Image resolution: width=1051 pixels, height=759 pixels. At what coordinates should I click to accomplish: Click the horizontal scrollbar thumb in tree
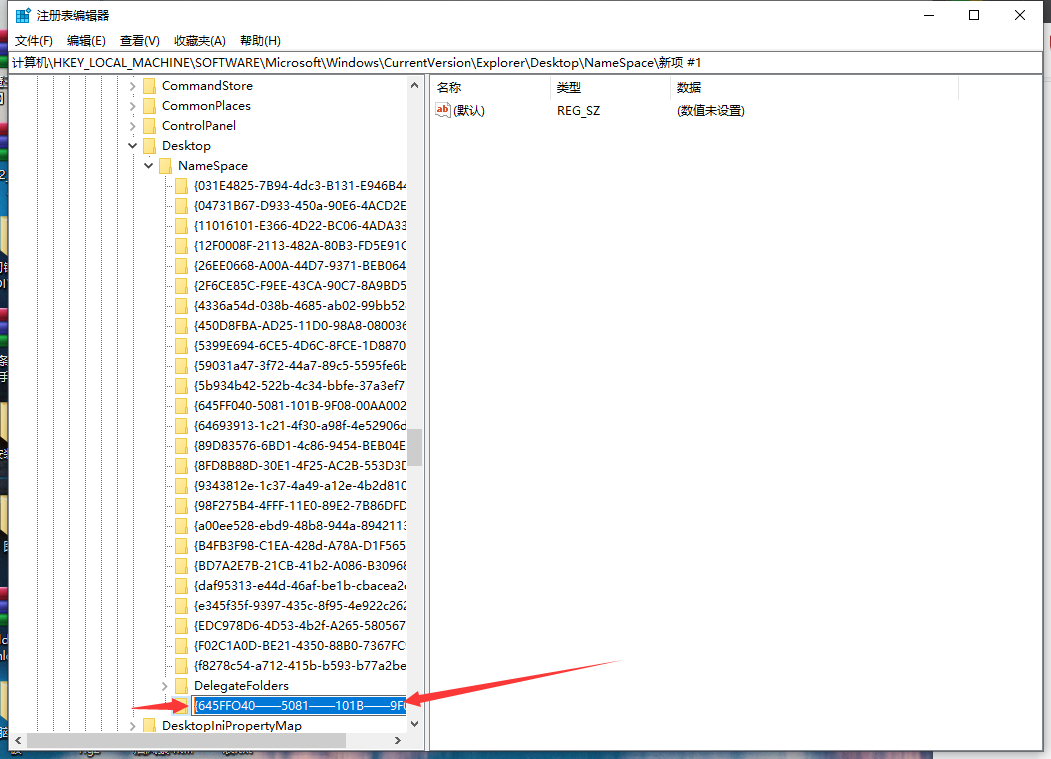click(x=186, y=741)
